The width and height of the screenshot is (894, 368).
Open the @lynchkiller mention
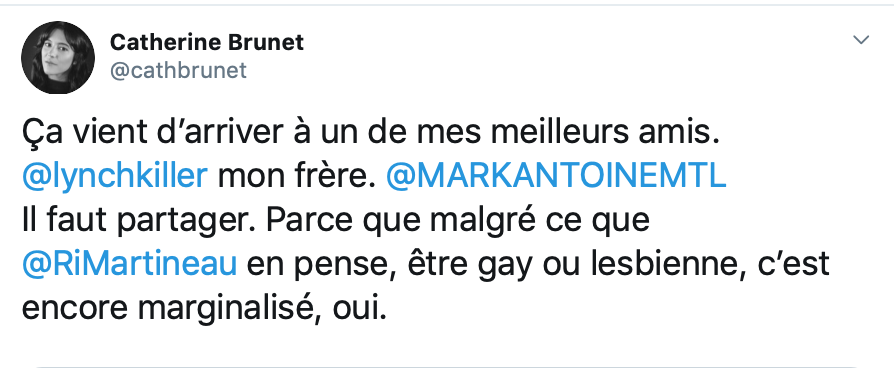(x=115, y=176)
